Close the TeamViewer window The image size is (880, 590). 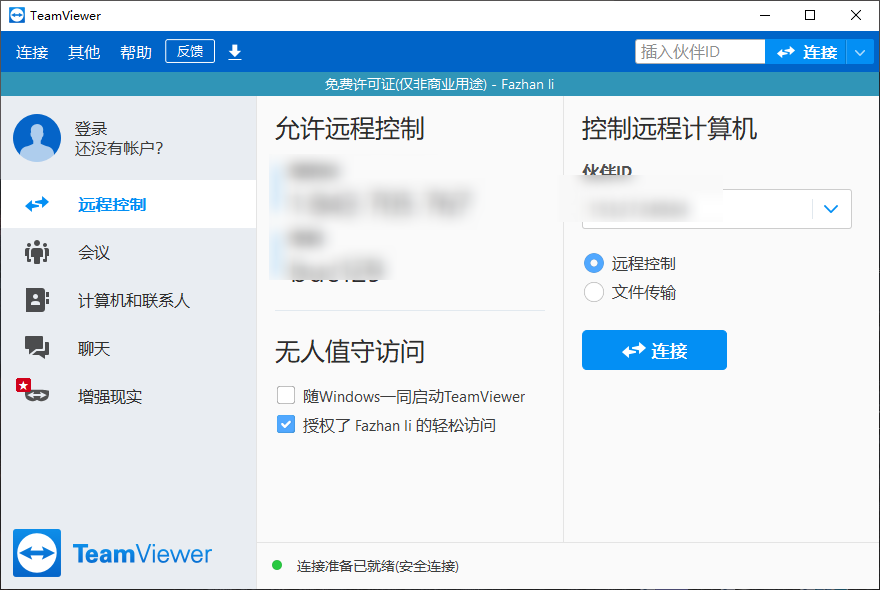856,15
